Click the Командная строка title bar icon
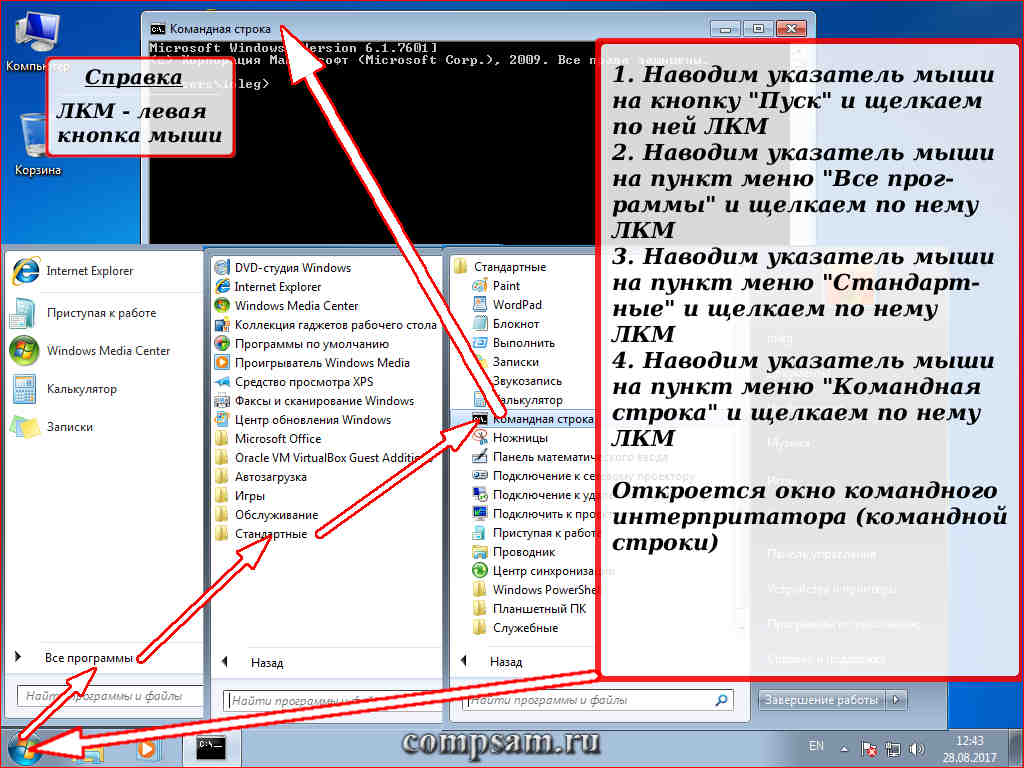1024x768 pixels. pos(157,29)
